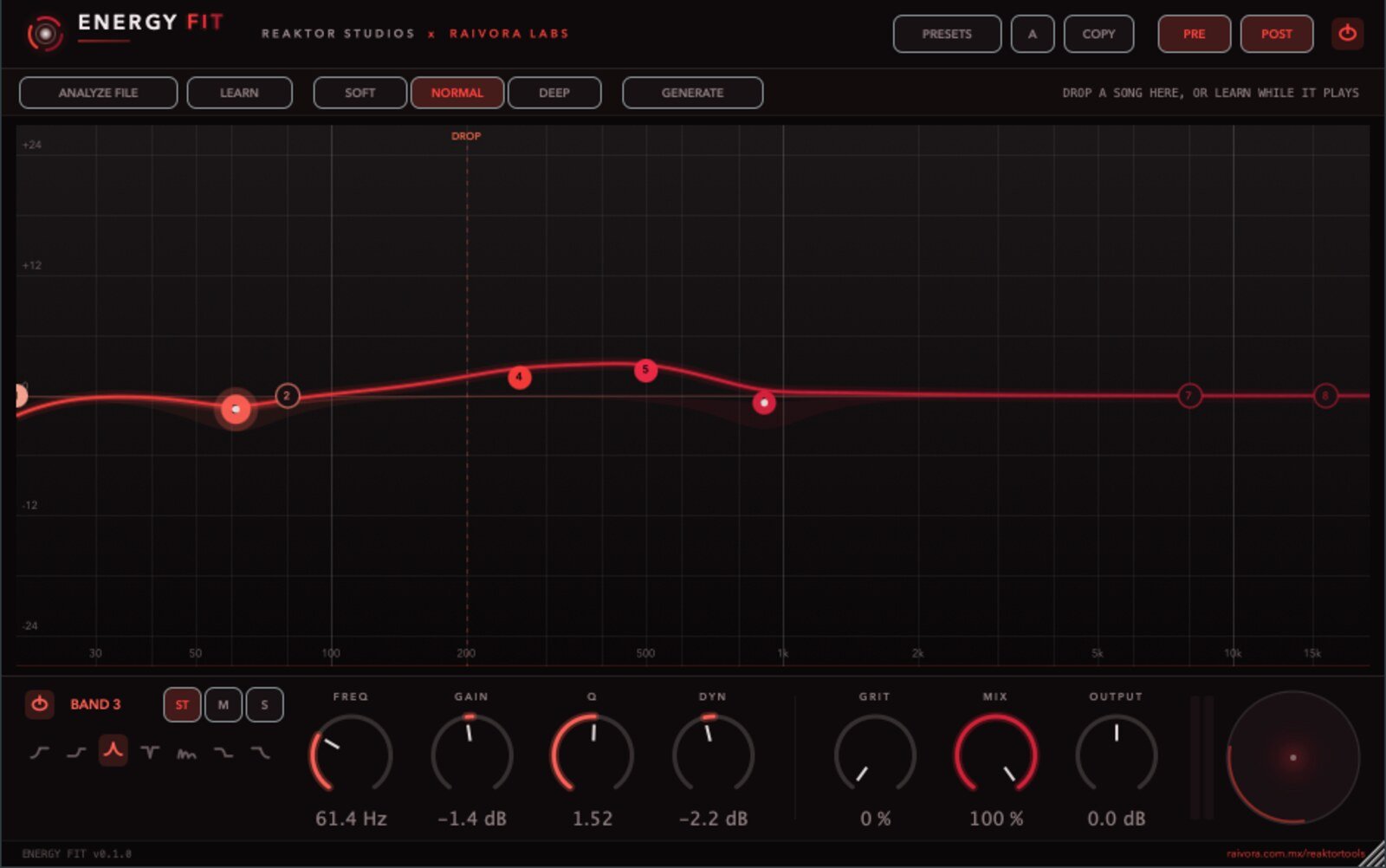Screen dimensions: 1386x868
Task: Enable the POST spectrum display
Action: tap(1276, 34)
